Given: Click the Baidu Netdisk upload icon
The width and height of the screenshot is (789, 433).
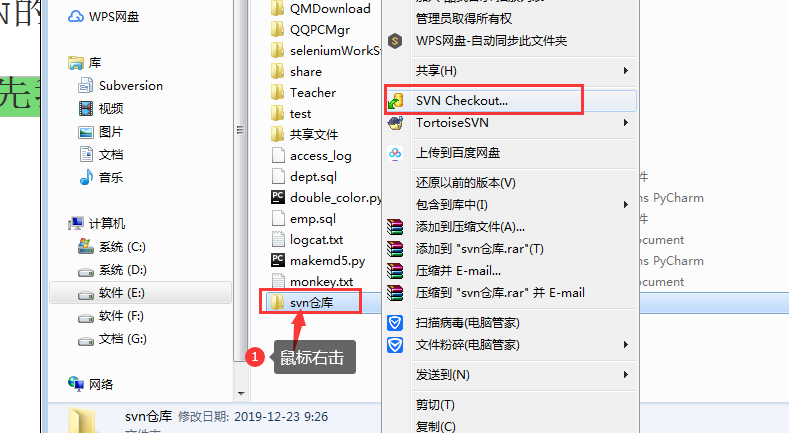Looking at the screenshot, I should coord(396,153).
